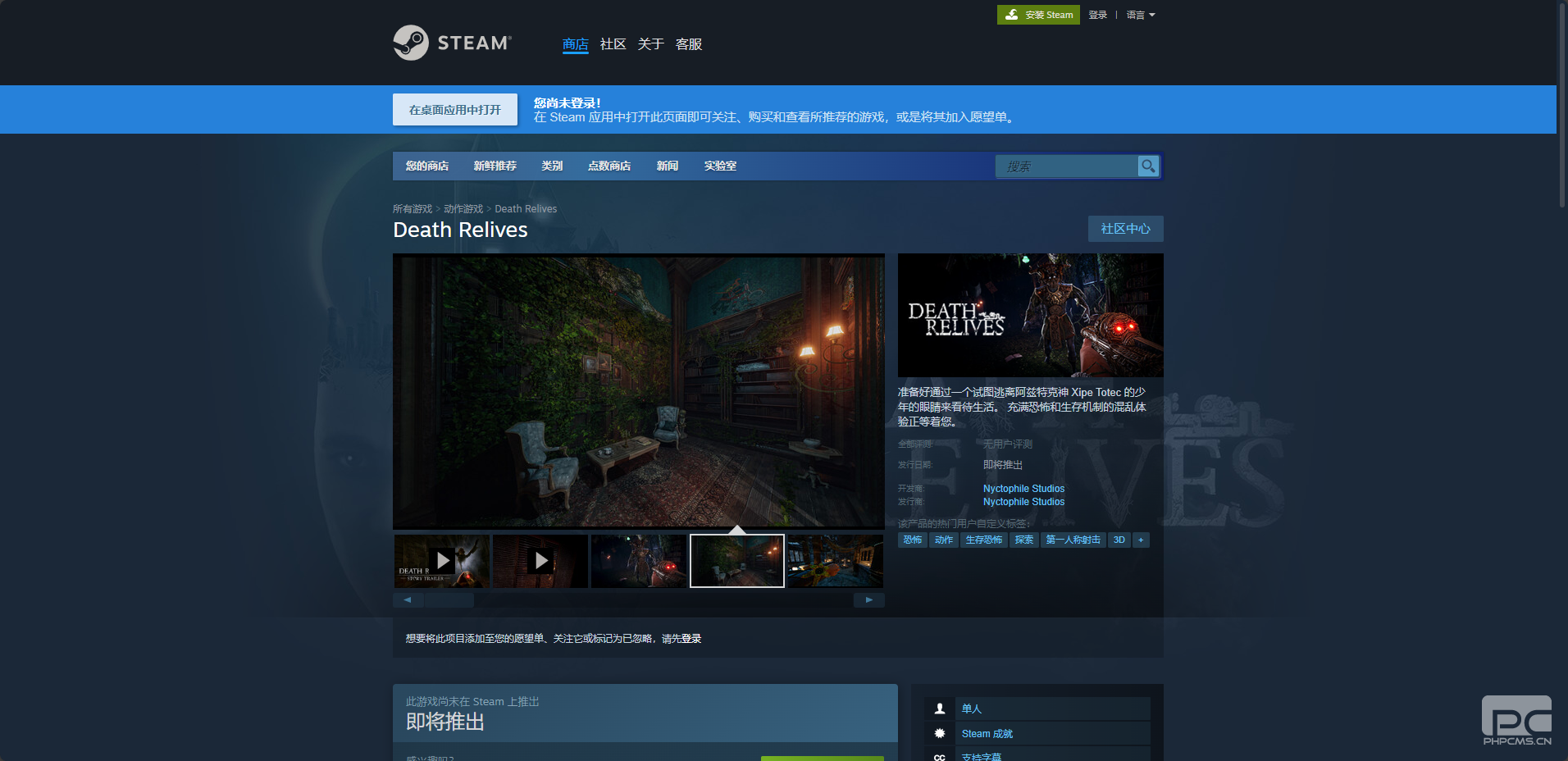Image resolution: width=1568 pixels, height=761 pixels.
Task: Open the 新鲜推荐 tab
Action: pyautogui.click(x=495, y=166)
